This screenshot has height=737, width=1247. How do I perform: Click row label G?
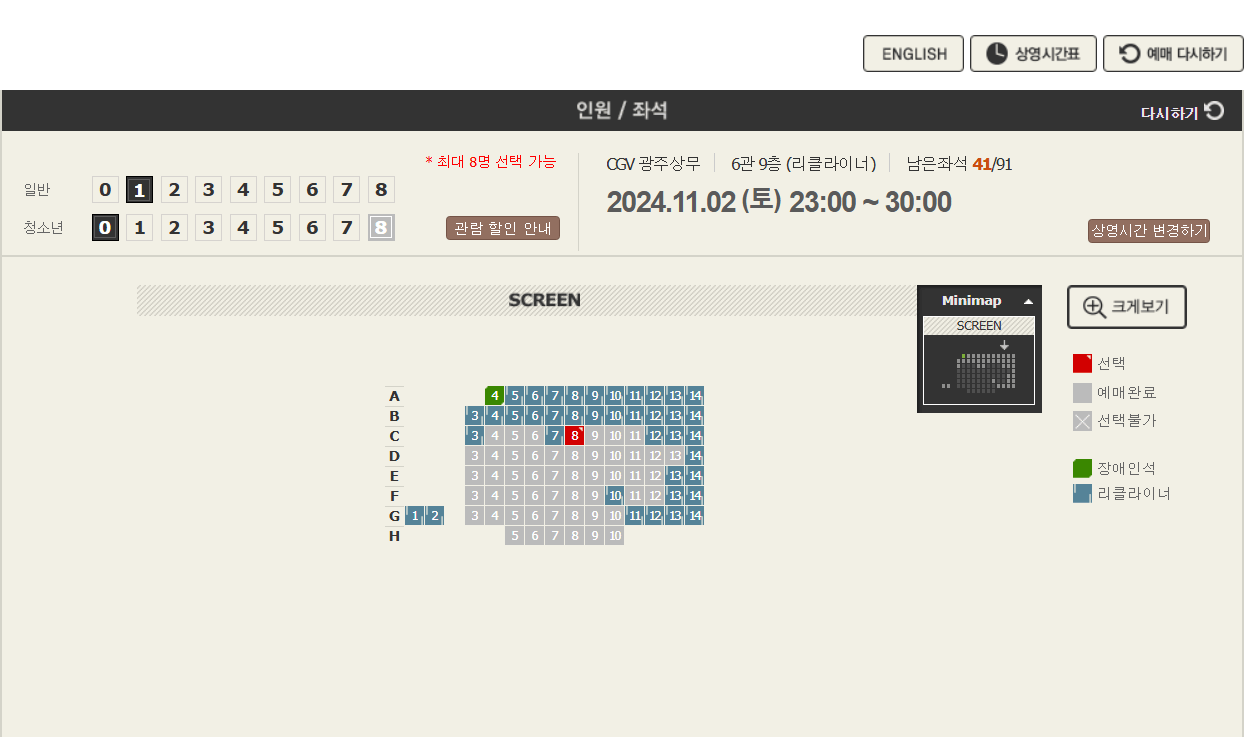[395, 516]
